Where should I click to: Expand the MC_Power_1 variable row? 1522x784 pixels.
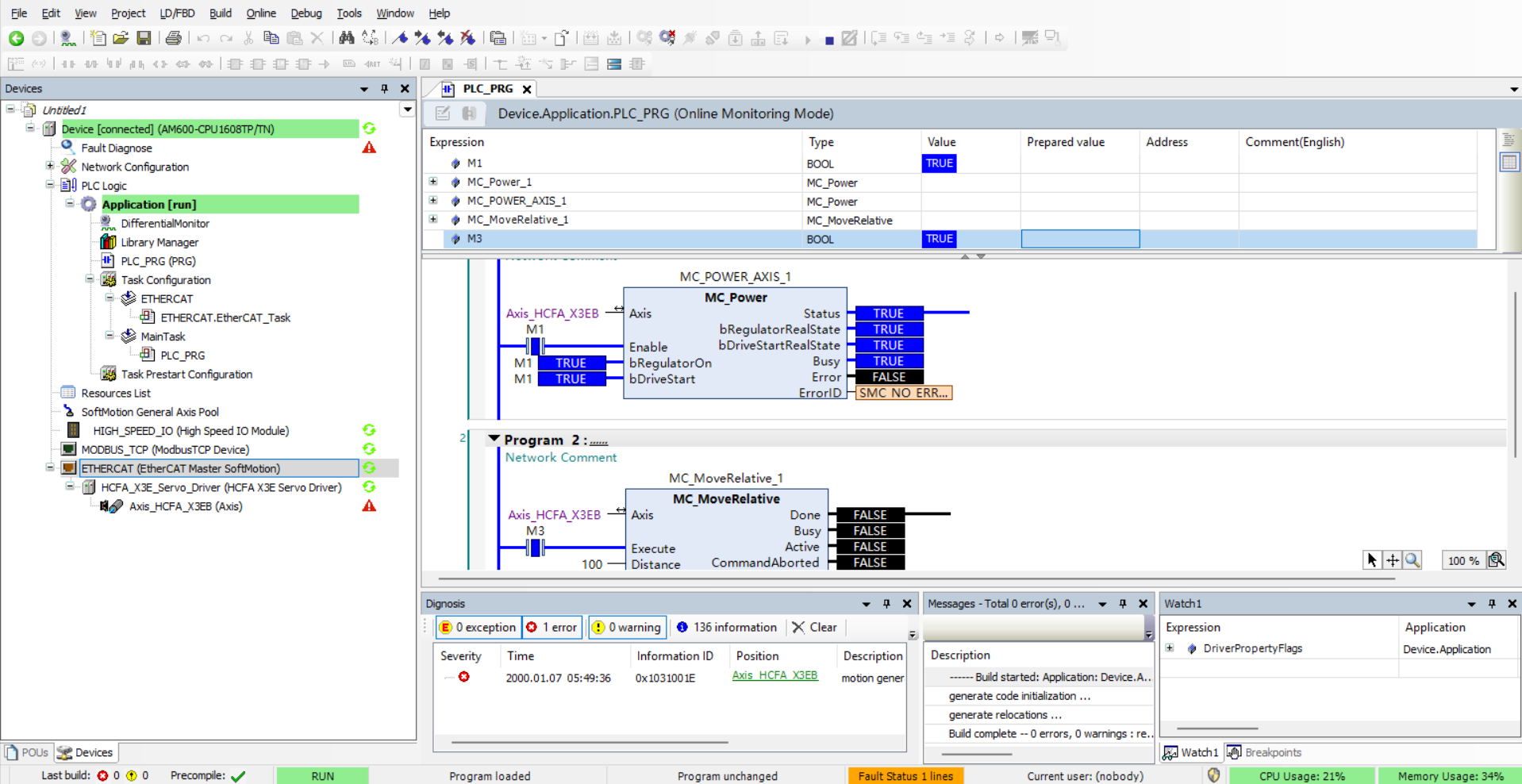(433, 182)
